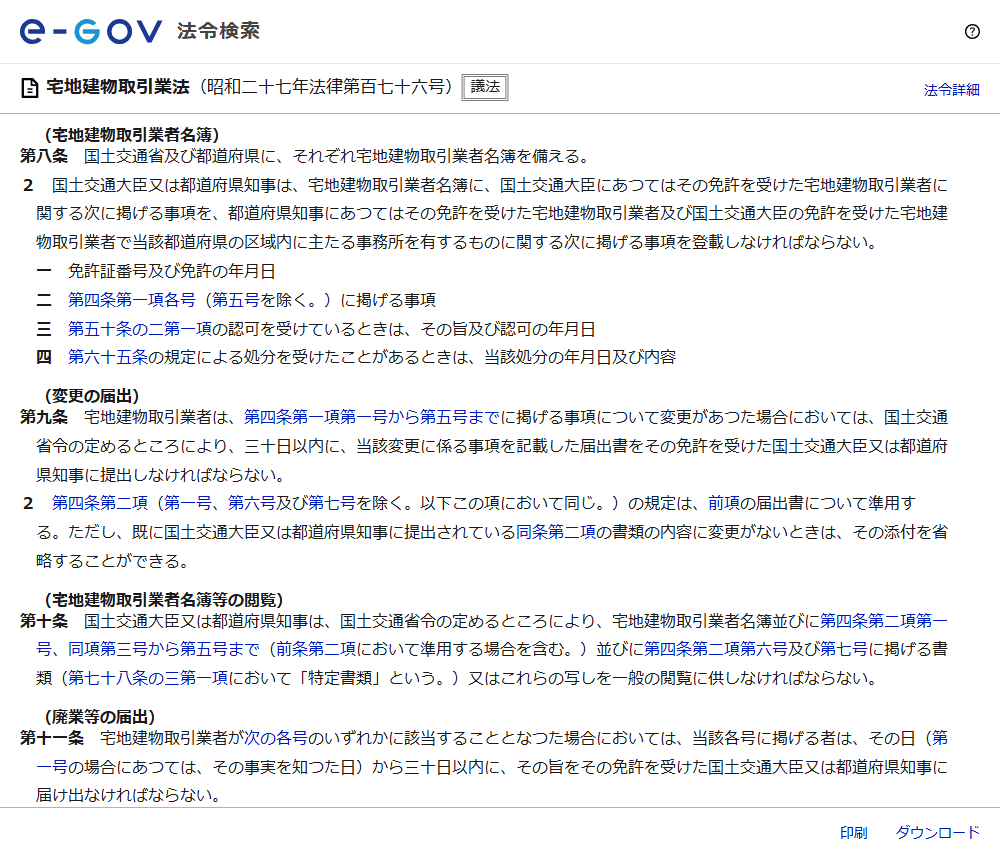
Task: Click the 前項 link
Action: [x=724, y=503]
